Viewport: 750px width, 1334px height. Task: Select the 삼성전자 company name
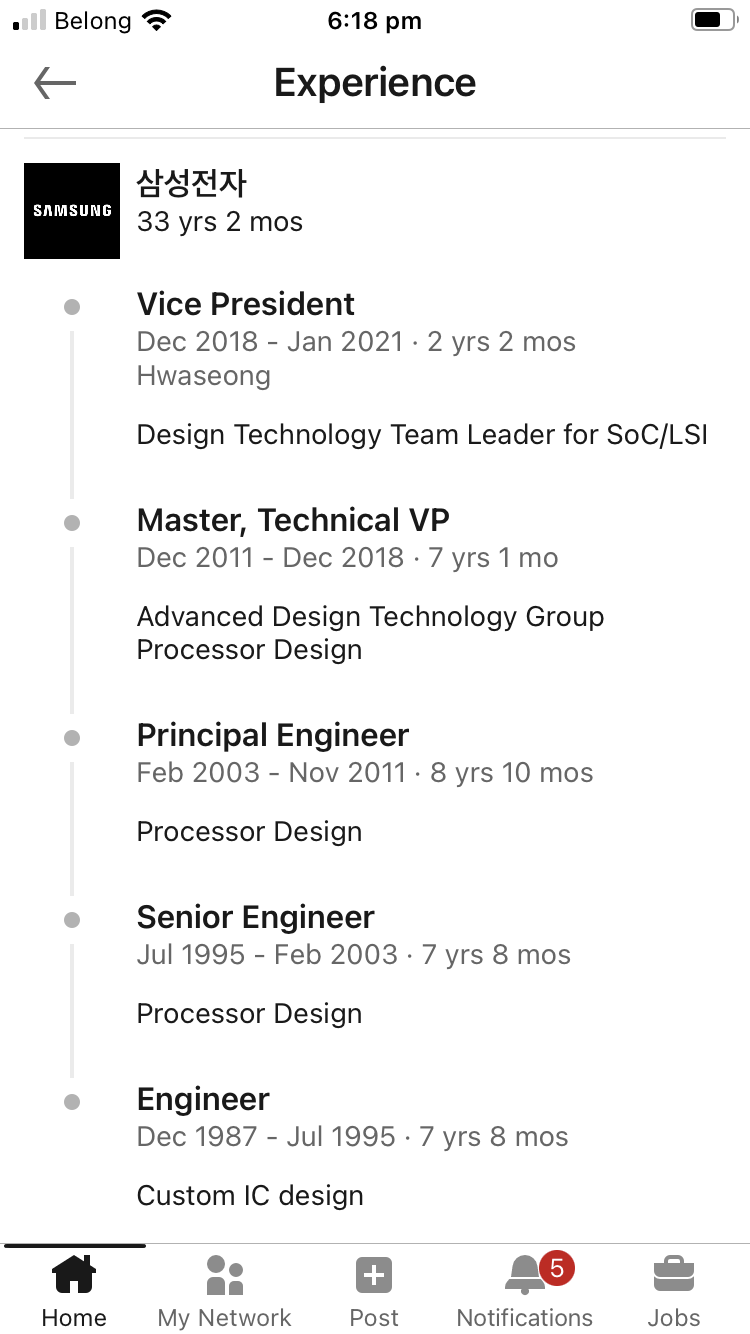coord(192,184)
